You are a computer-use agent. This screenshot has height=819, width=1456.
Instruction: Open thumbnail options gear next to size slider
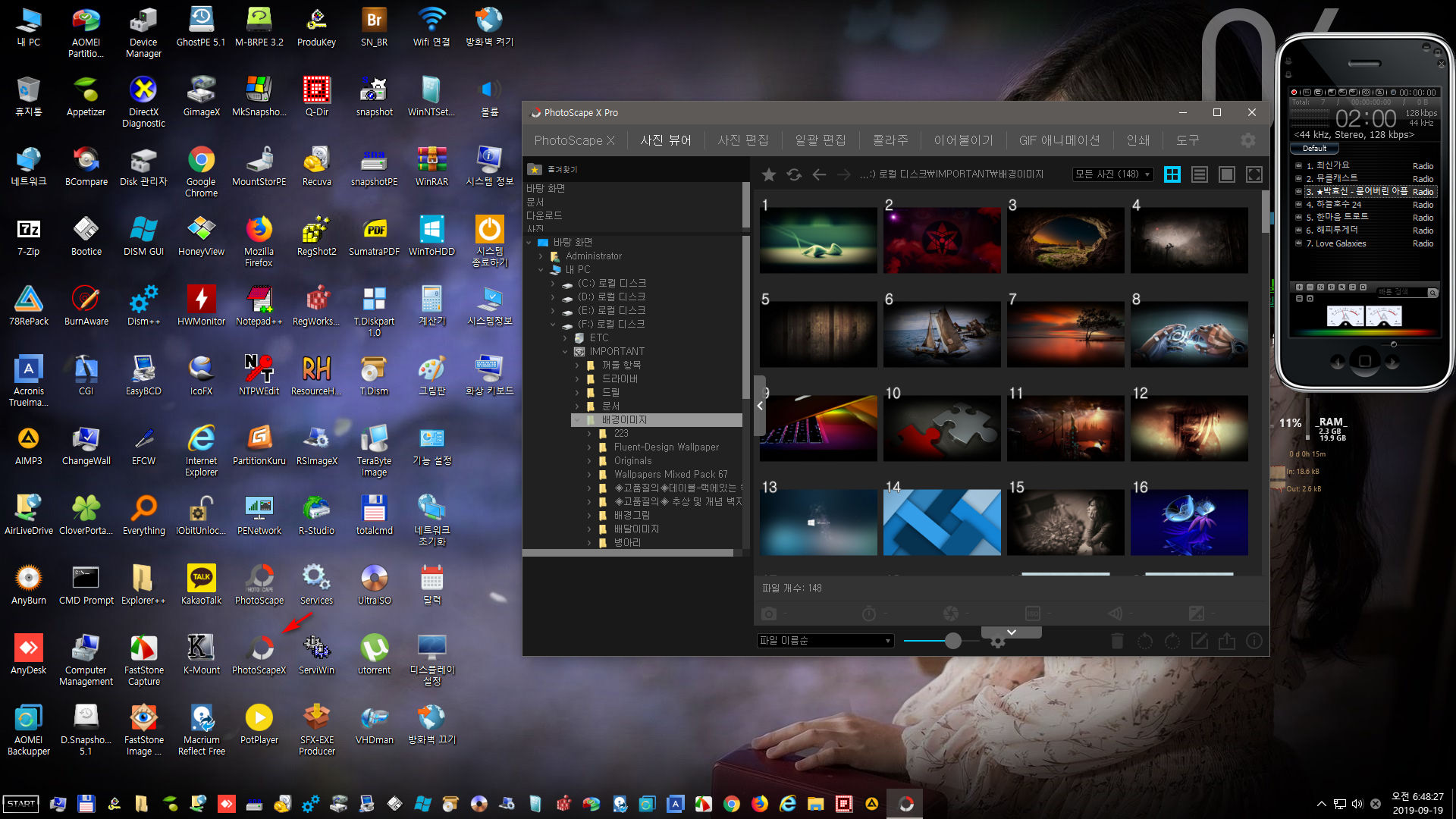[x=997, y=642]
